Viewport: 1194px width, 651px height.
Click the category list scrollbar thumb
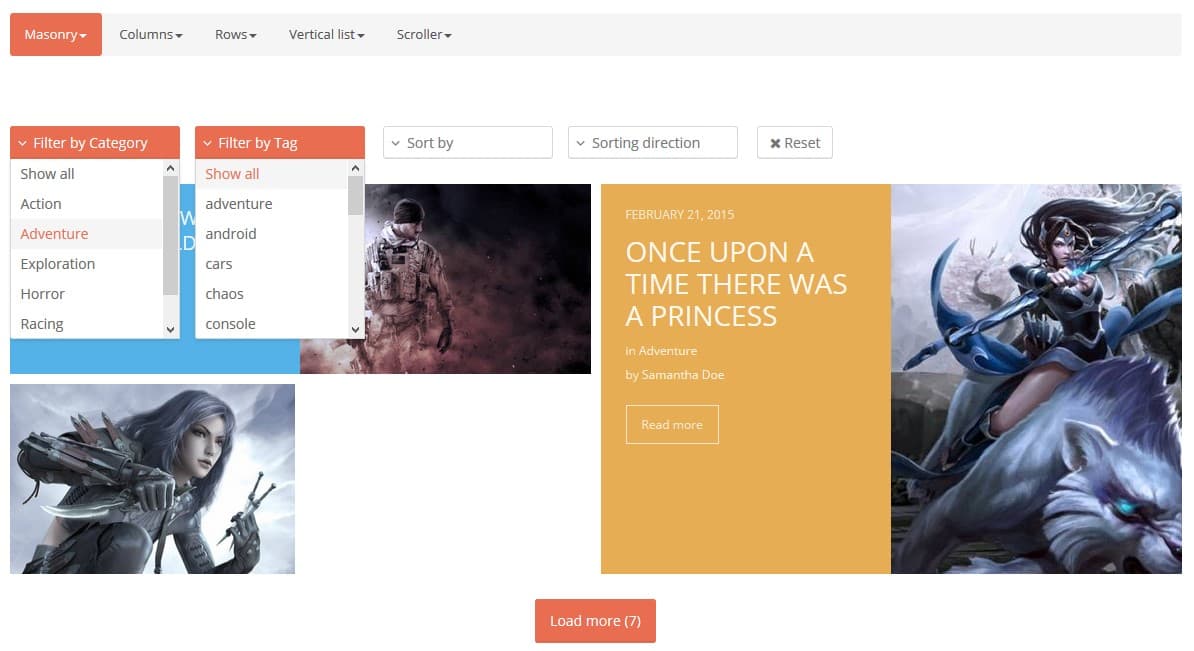point(171,235)
